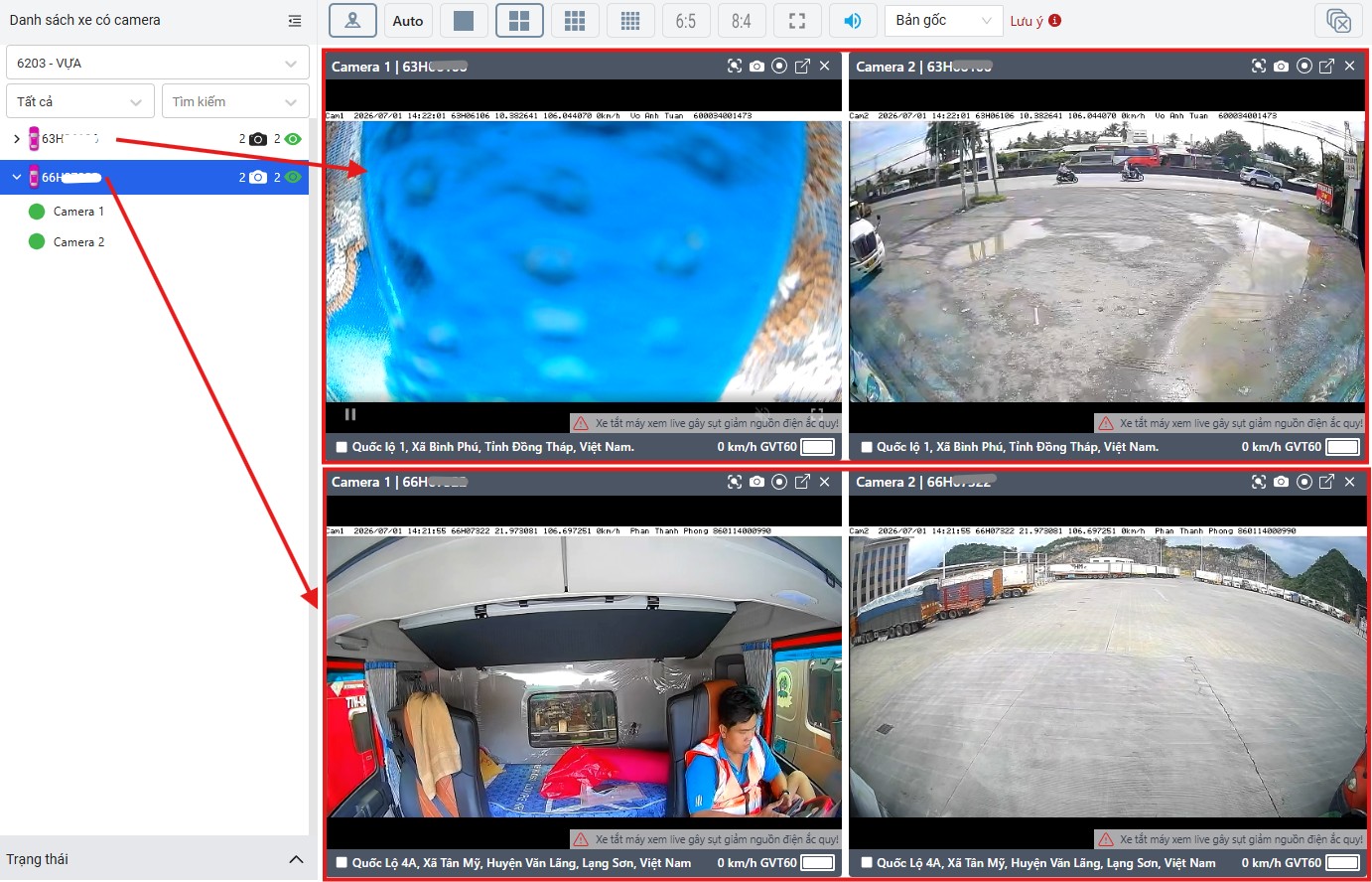Take snapshot of 66H Camera 1

click(757, 482)
